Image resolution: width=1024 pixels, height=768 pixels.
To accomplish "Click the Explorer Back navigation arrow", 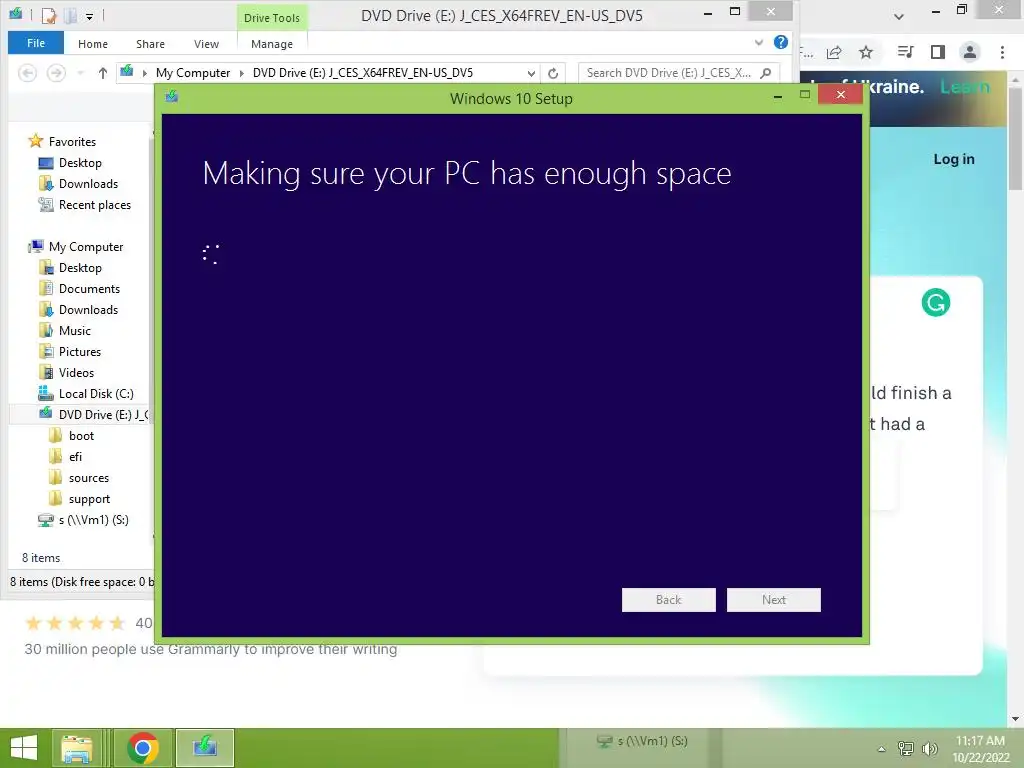I will click(x=27, y=73).
